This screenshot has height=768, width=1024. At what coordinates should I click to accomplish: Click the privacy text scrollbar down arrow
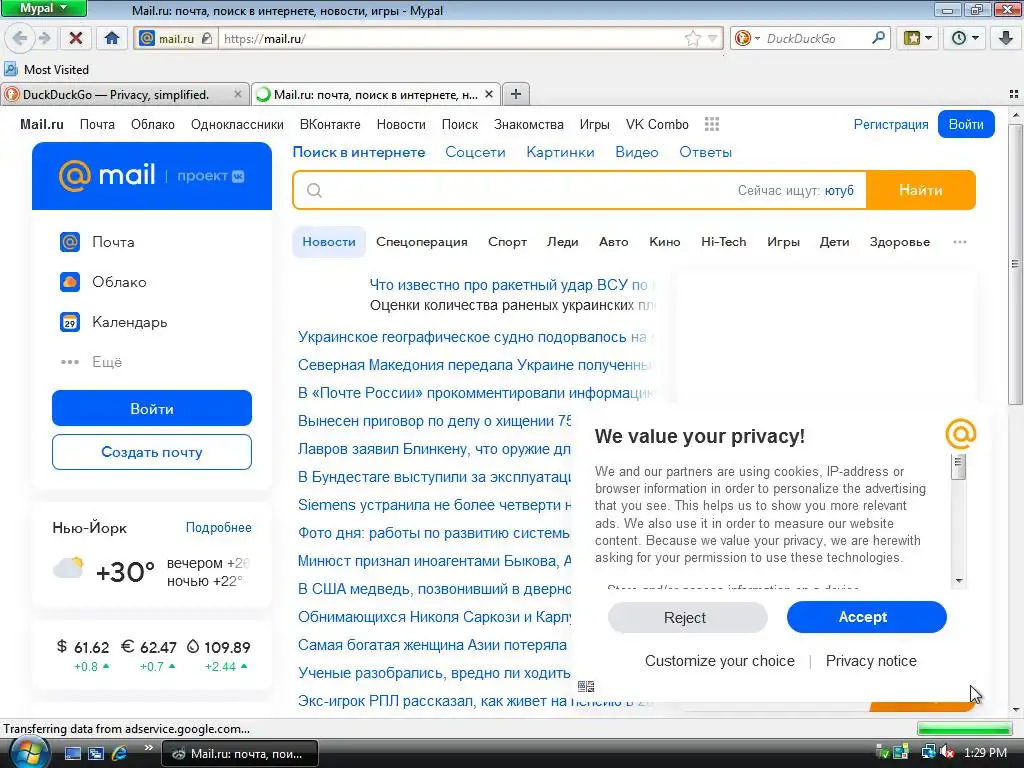959,581
